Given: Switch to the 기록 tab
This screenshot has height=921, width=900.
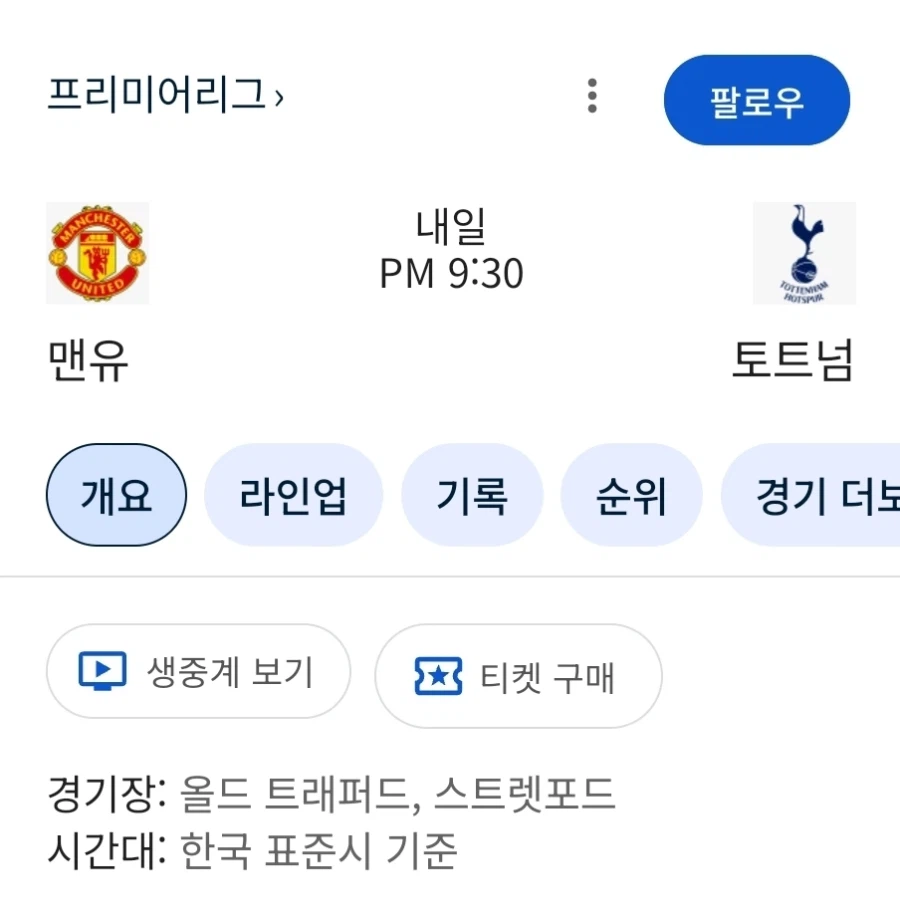Looking at the screenshot, I should 472,495.
